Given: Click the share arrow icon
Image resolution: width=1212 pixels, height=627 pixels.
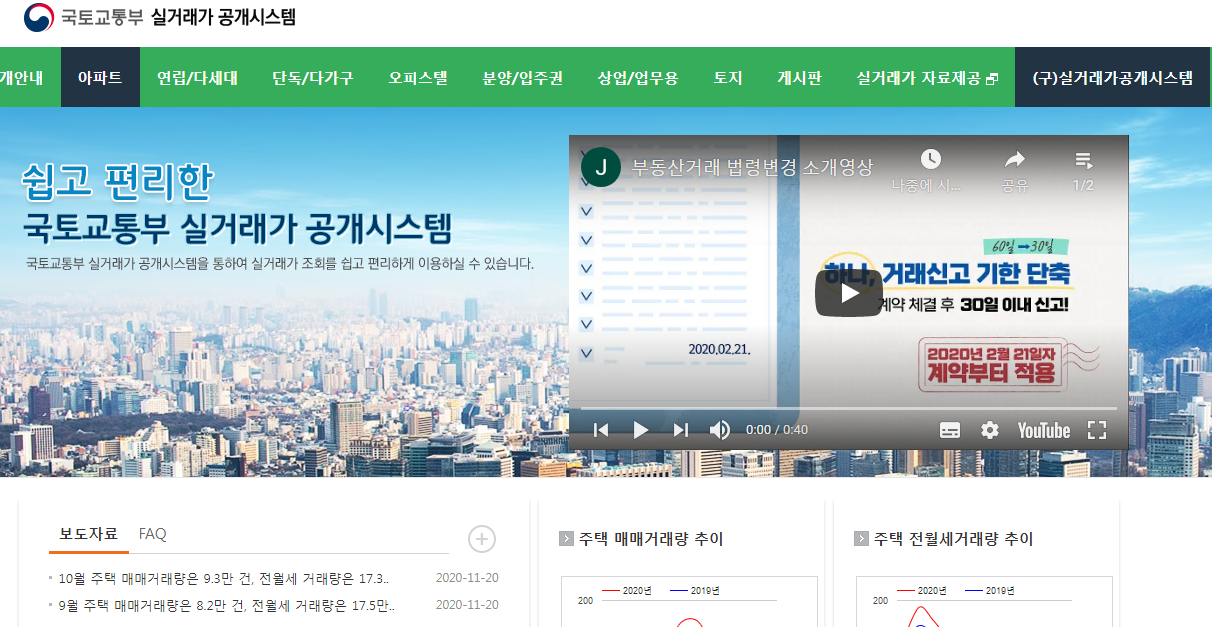Looking at the screenshot, I should pyautogui.click(x=1015, y=159).
